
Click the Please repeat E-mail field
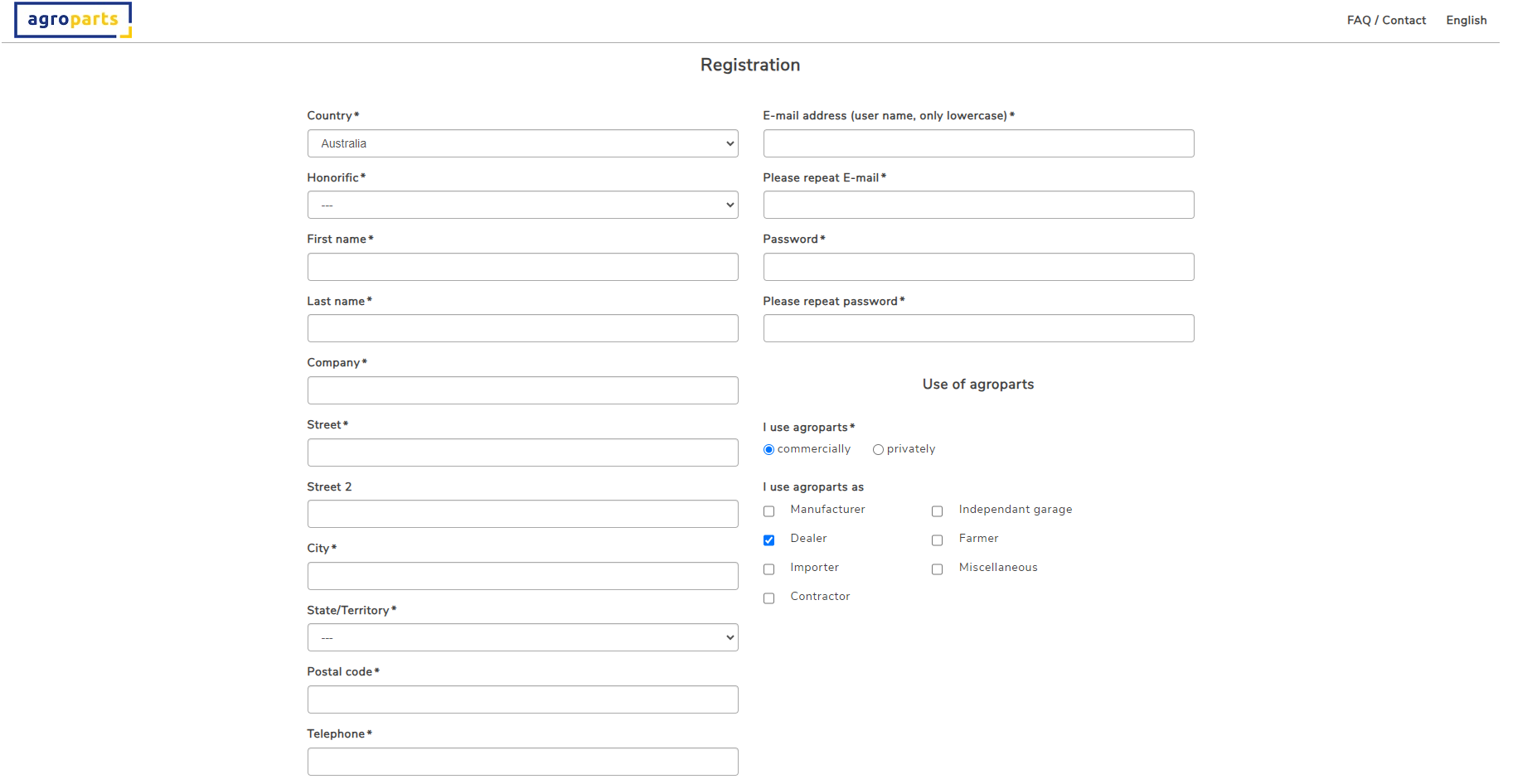(978, 205)
